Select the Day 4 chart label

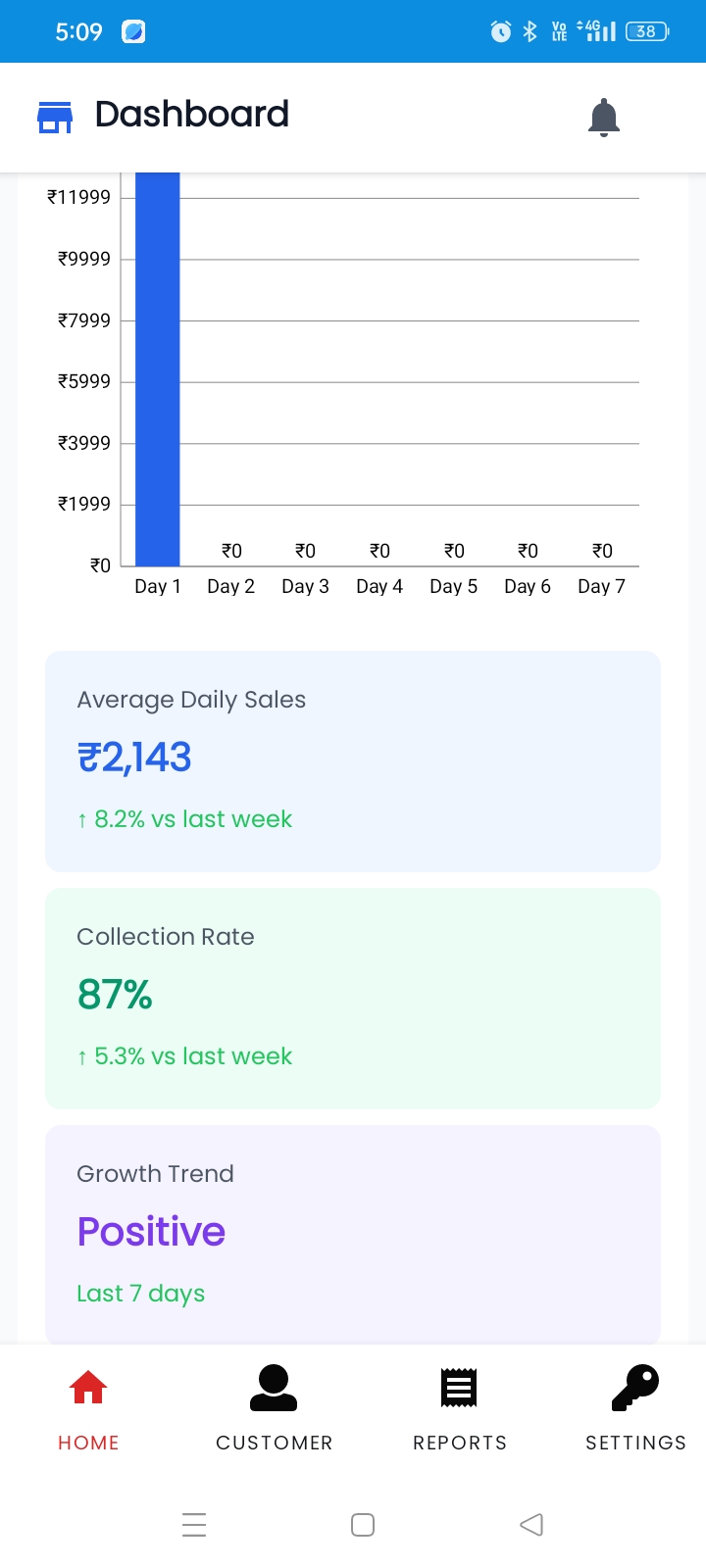[x=379, y=586]
